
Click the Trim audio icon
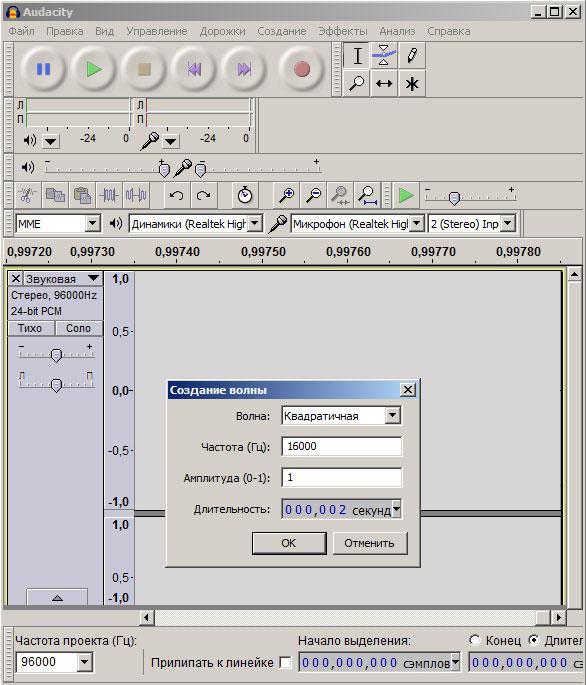click(109, 195)
